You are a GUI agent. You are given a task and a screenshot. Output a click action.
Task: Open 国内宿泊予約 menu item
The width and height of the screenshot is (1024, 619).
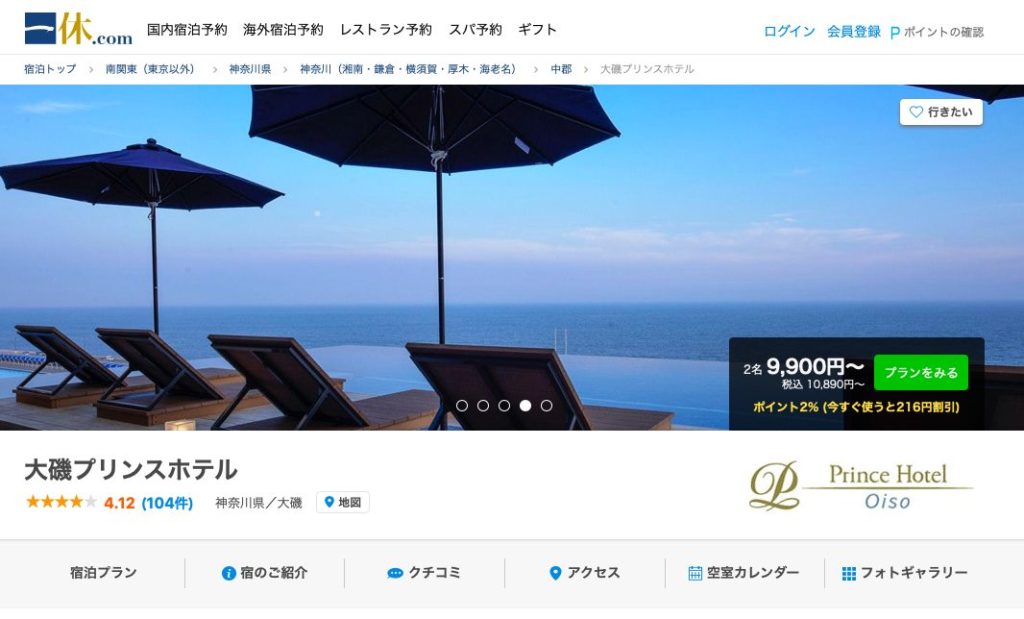pyautogui.click(x=187, y=29)
